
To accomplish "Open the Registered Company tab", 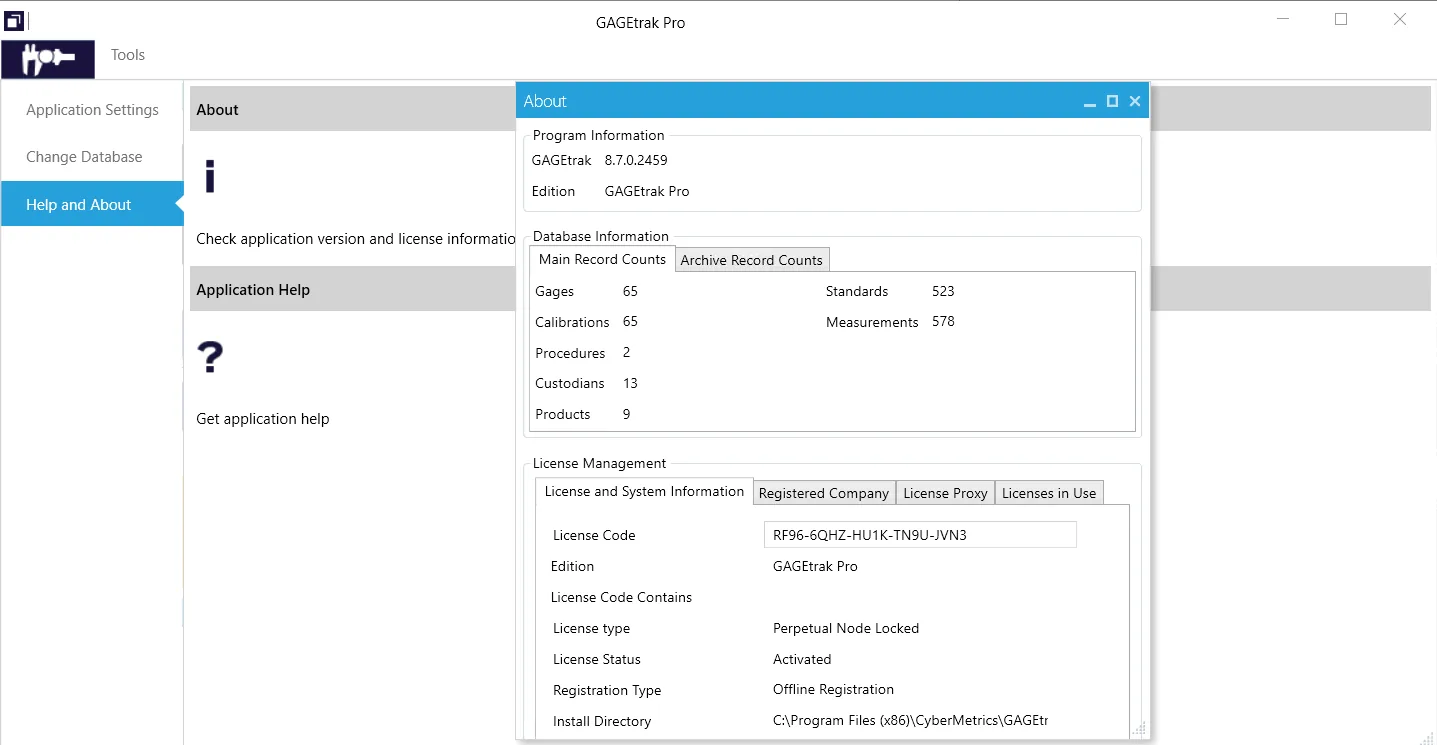I will [x=824, y=493].
